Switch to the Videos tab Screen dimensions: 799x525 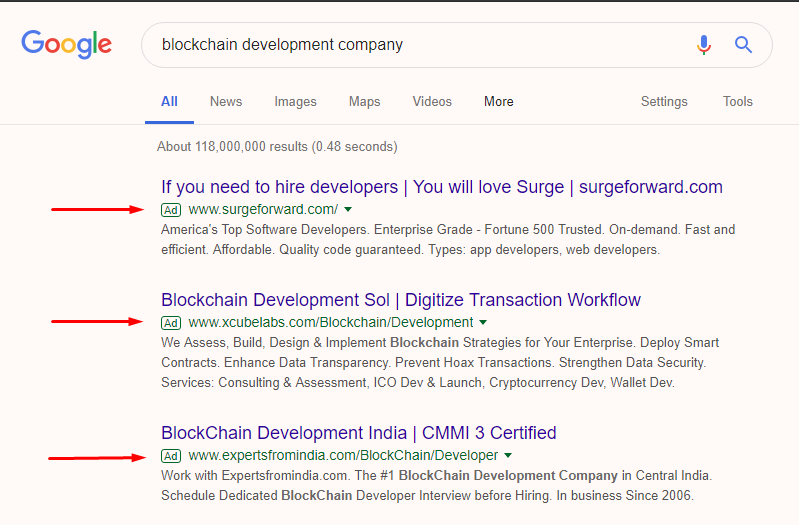(x=432, y=101)
